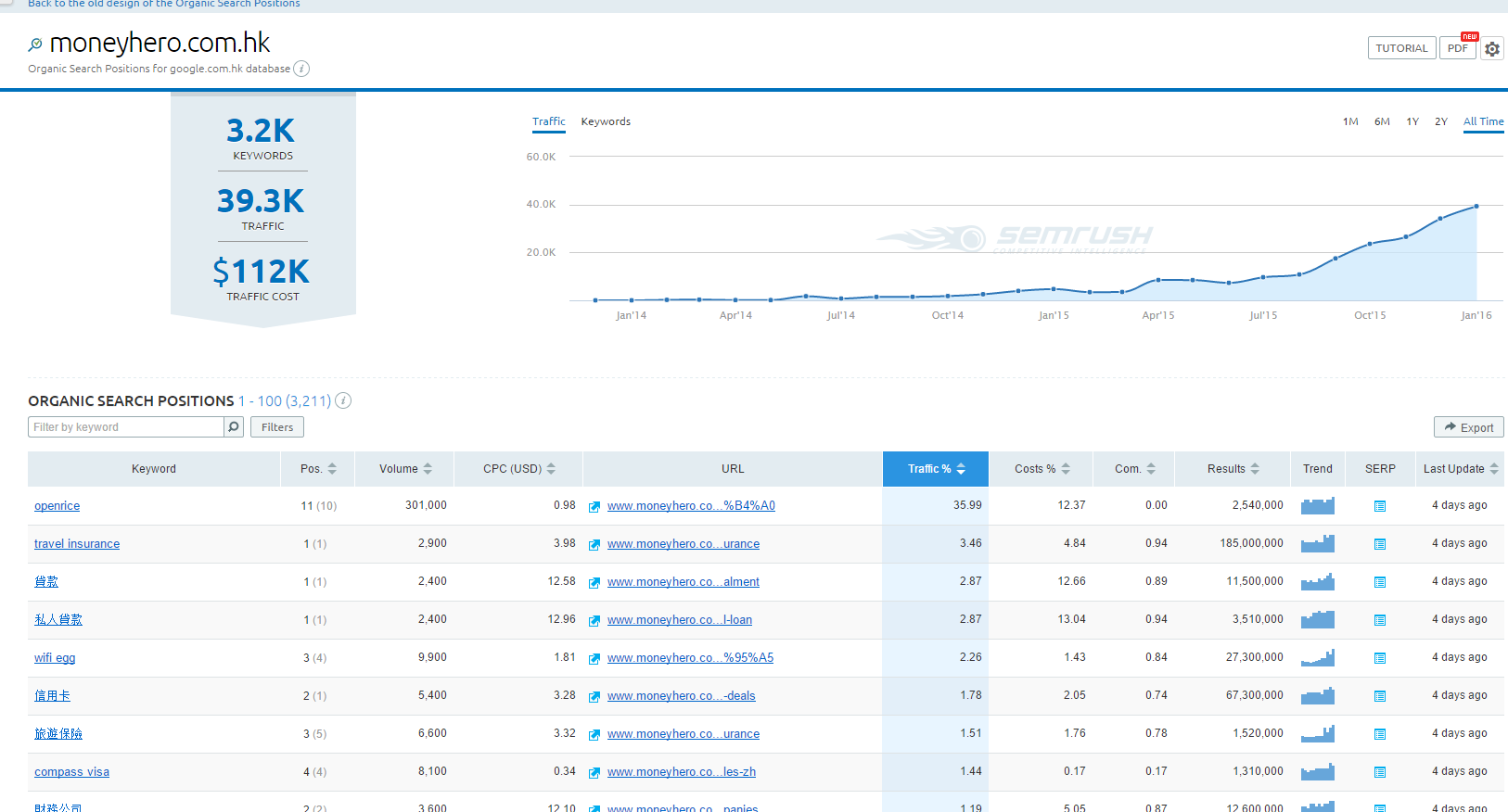This screenshot has width=1508, height=812.
Task: Set chart range to 1M
Action: coord(1350,121)
